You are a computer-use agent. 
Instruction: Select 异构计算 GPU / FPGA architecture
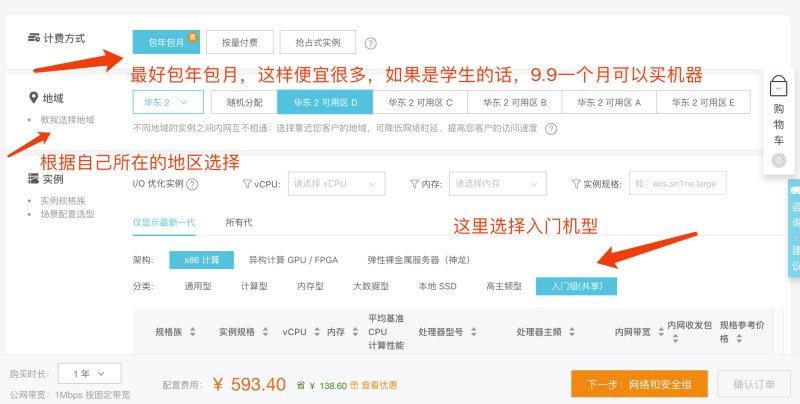pos(293,260)
